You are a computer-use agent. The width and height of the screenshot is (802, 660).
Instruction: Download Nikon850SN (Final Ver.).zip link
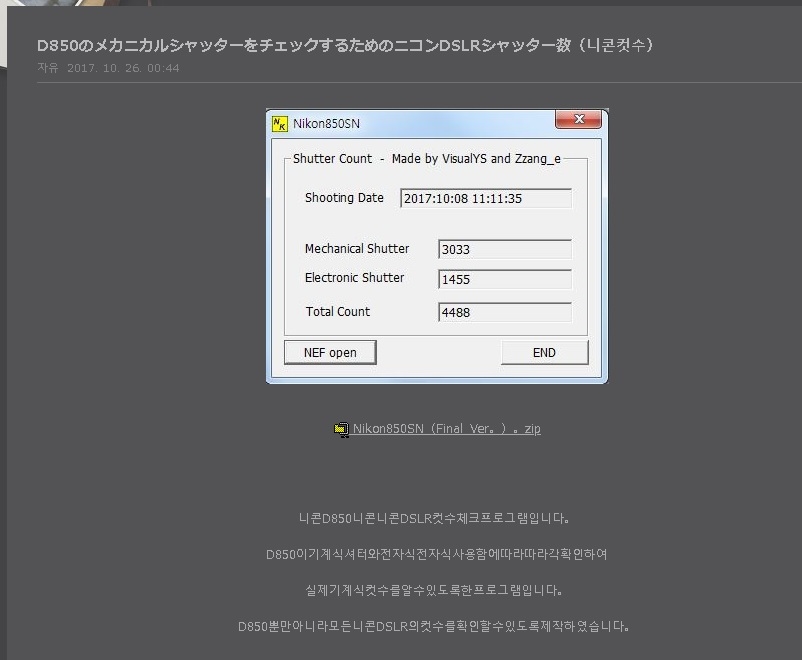(447, 429)
